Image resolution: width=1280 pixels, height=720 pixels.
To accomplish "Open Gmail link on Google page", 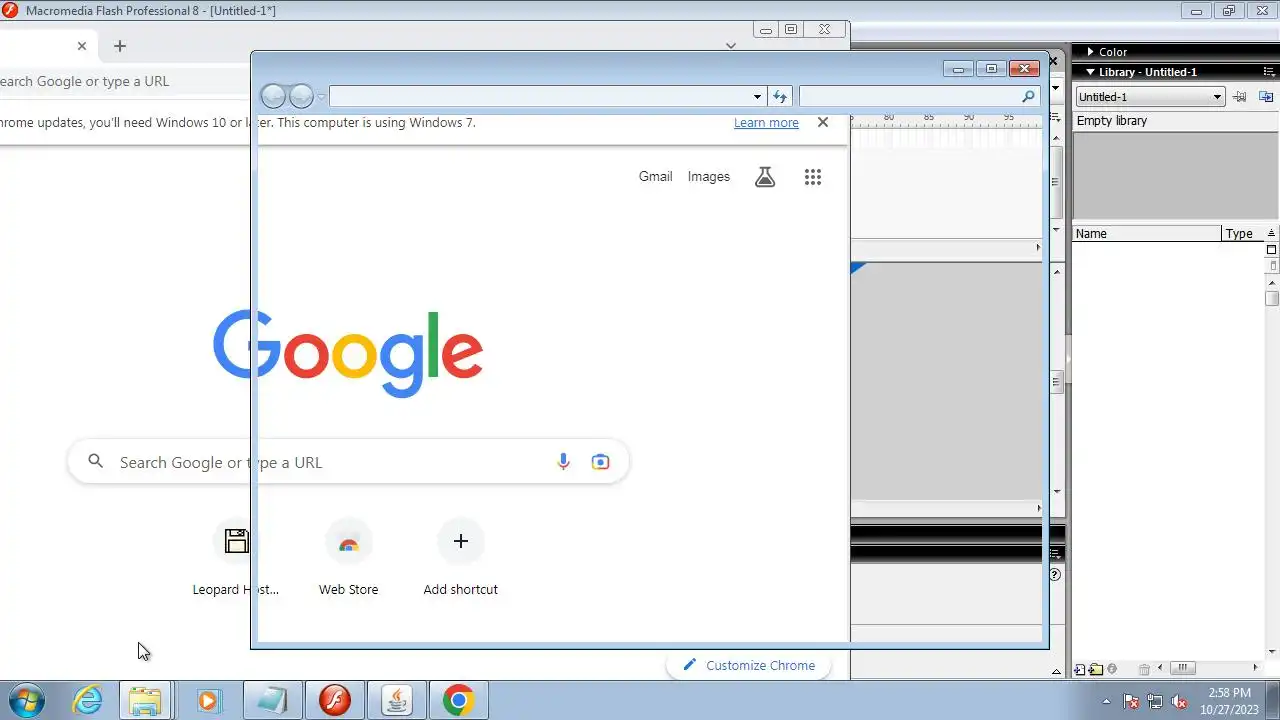I will (655, 177).
